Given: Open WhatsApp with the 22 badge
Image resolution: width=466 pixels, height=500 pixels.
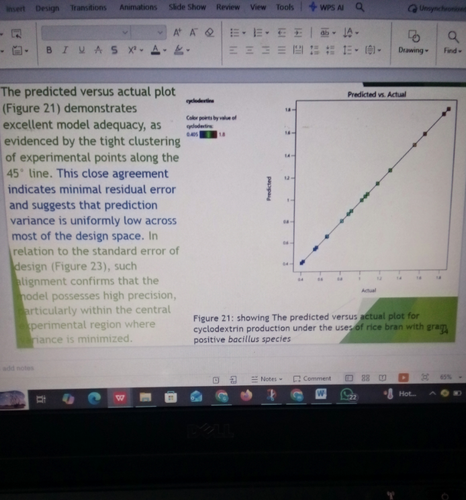Looking at the screenshot, I should click(348, 395).
